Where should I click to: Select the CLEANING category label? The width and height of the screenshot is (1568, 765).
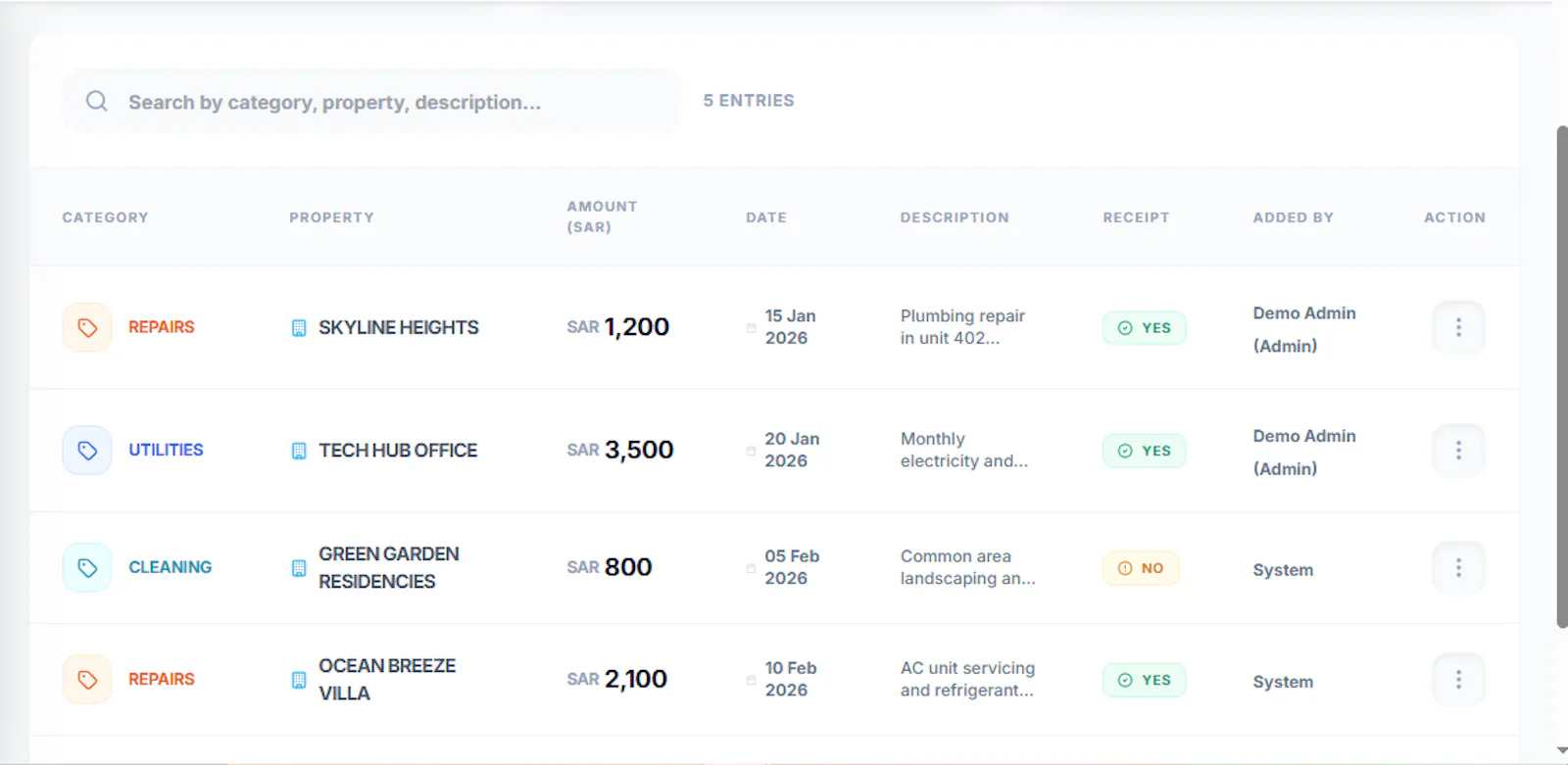[170, 568]
